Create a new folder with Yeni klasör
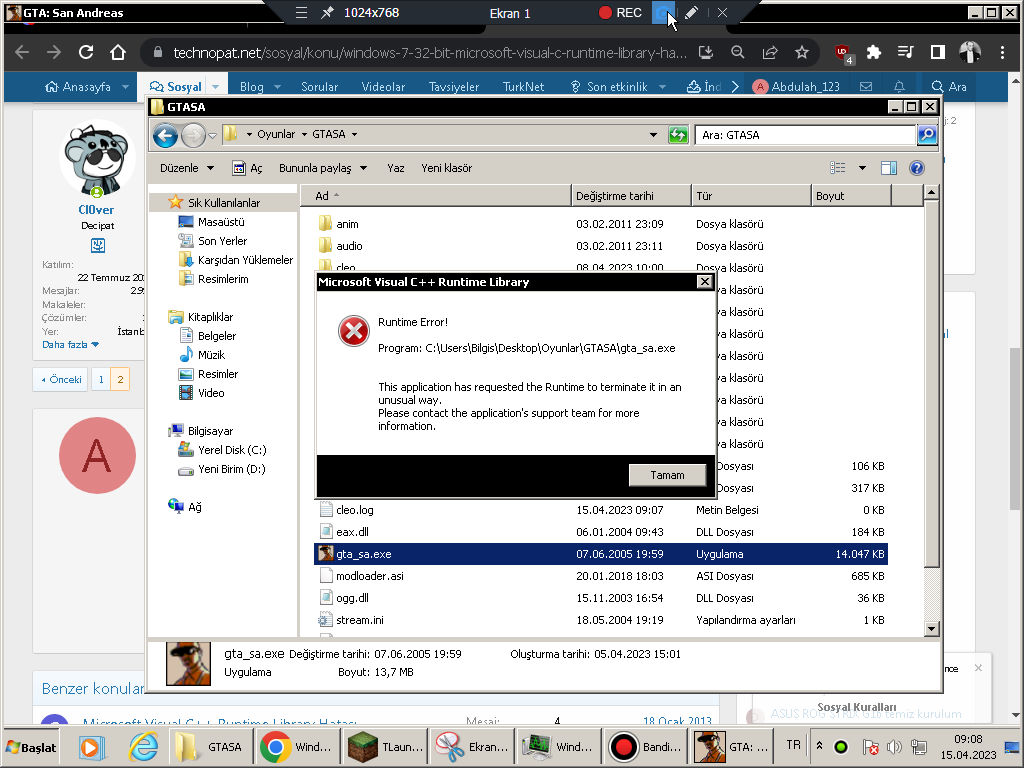This screenshot has height=768, width=1024. tap(446, 168)
